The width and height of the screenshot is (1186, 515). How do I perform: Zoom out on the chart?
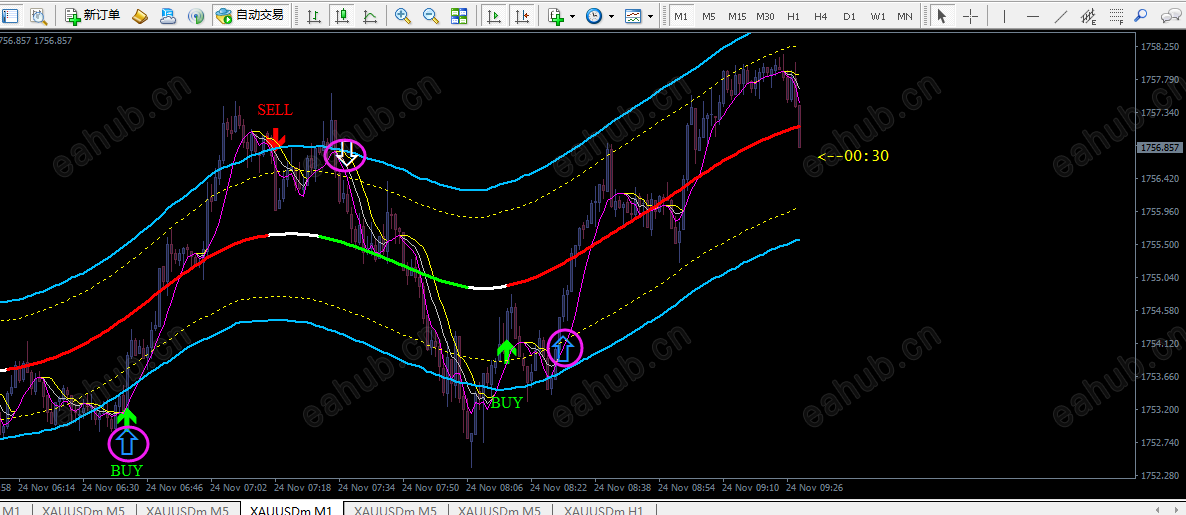pos(430,15)
